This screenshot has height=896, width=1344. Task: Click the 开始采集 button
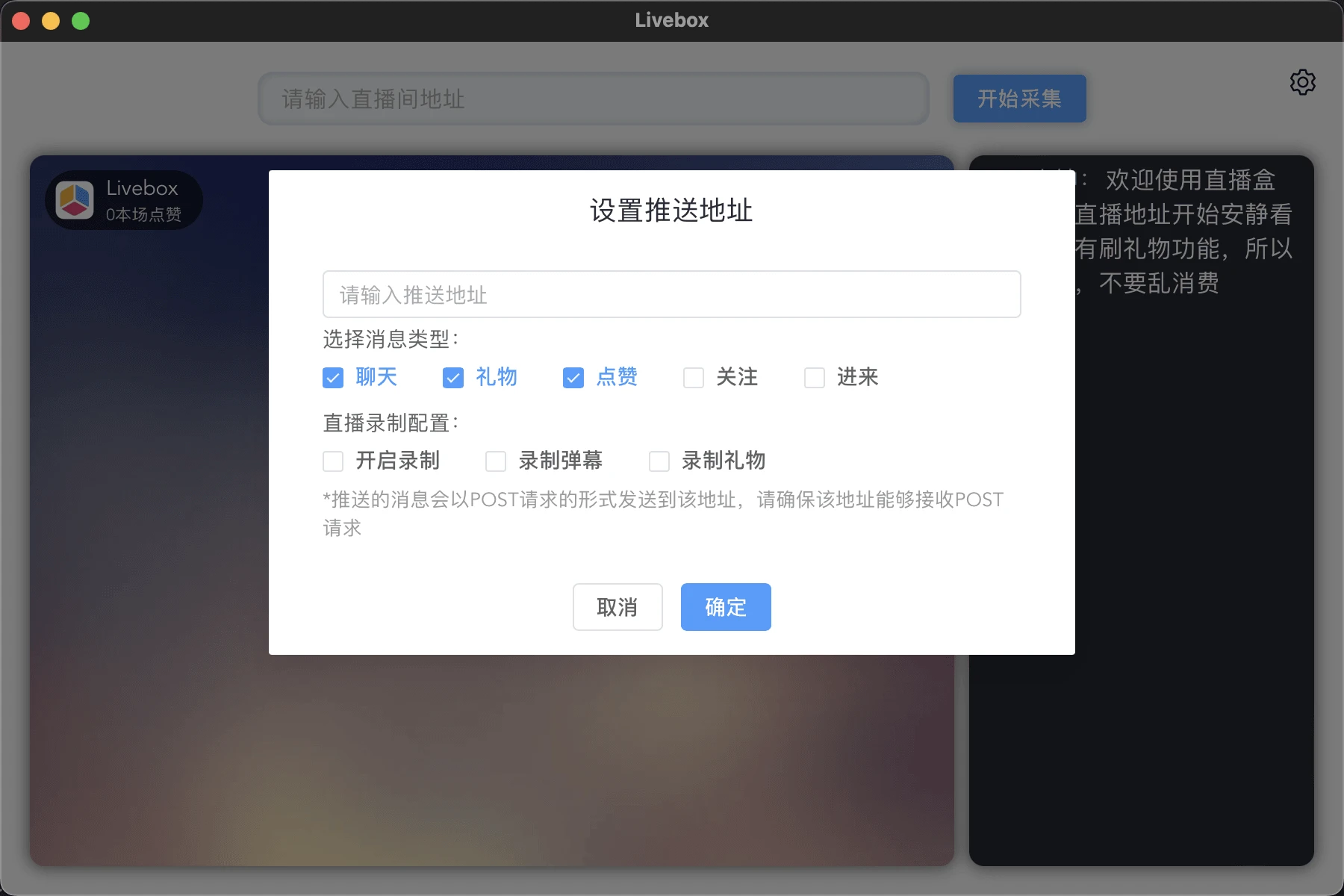1020,99
